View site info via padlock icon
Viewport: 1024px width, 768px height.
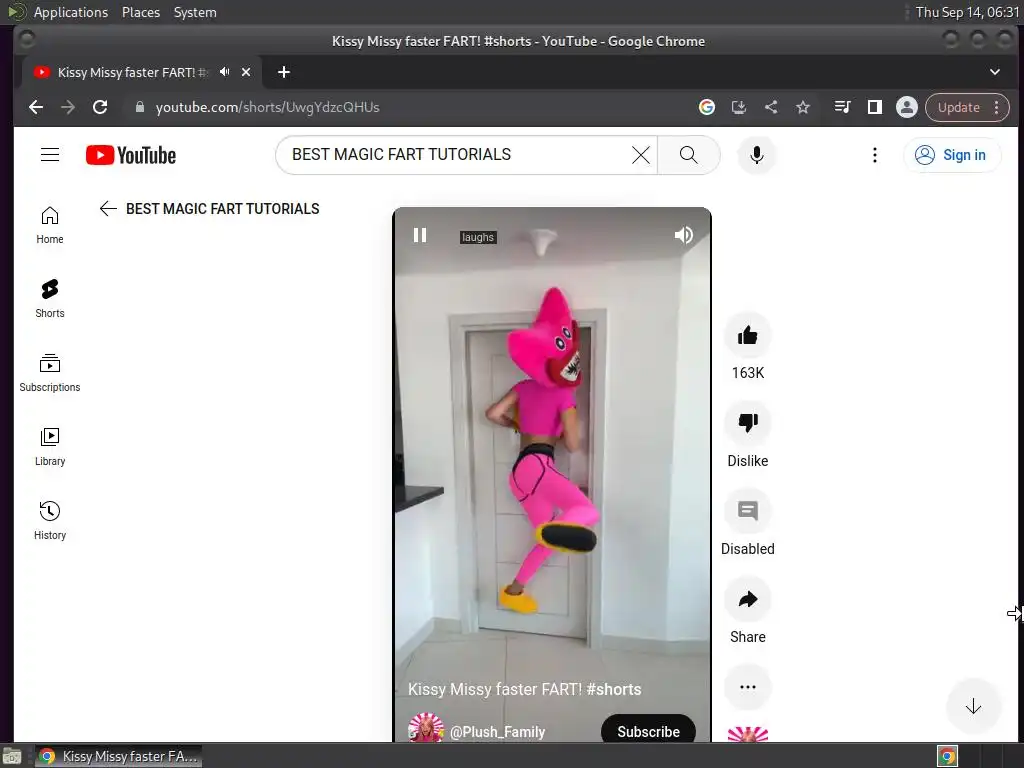click(x=139, y=107)
